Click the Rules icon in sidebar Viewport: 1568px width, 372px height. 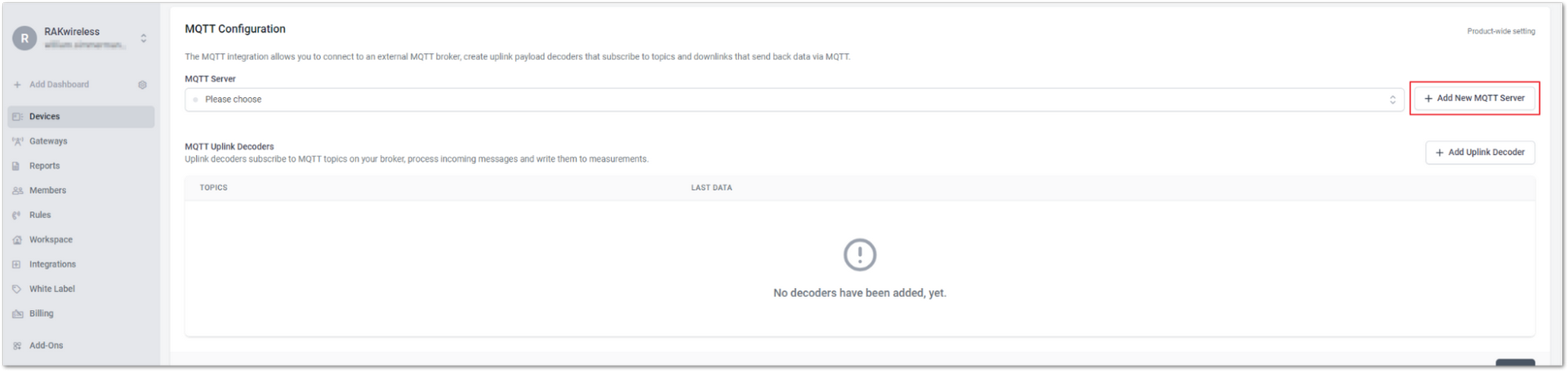[x=16, y=215]
